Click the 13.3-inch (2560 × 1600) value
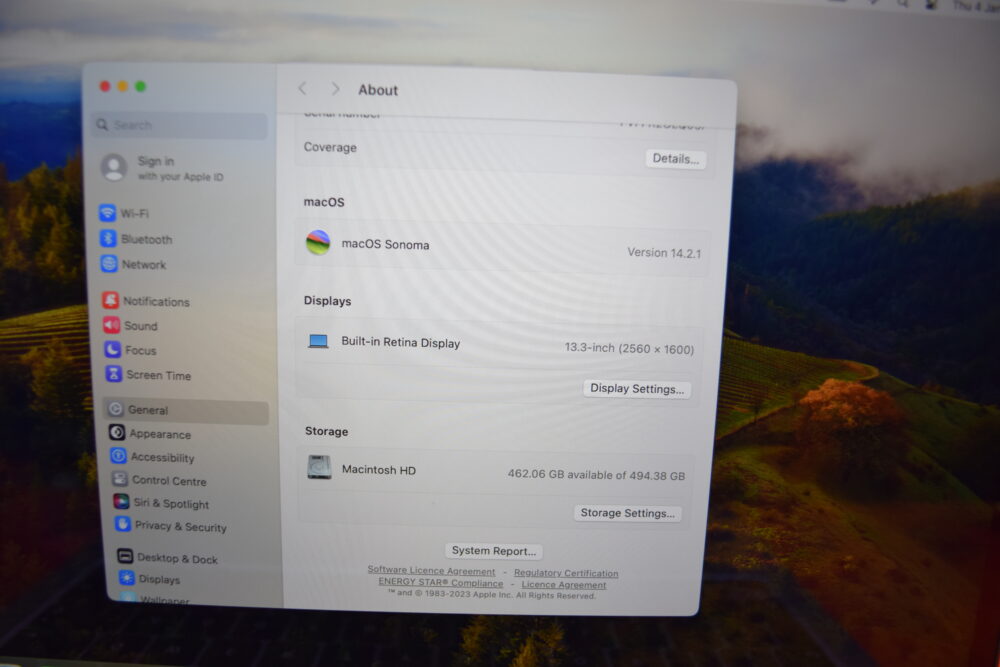 click(629, 348)
